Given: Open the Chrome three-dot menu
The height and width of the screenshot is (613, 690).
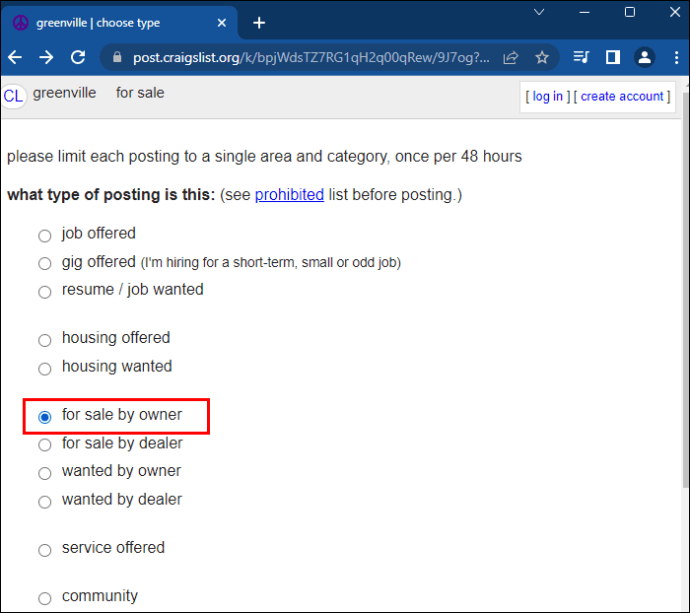Looking at the screenshot, I should point(676,57).
